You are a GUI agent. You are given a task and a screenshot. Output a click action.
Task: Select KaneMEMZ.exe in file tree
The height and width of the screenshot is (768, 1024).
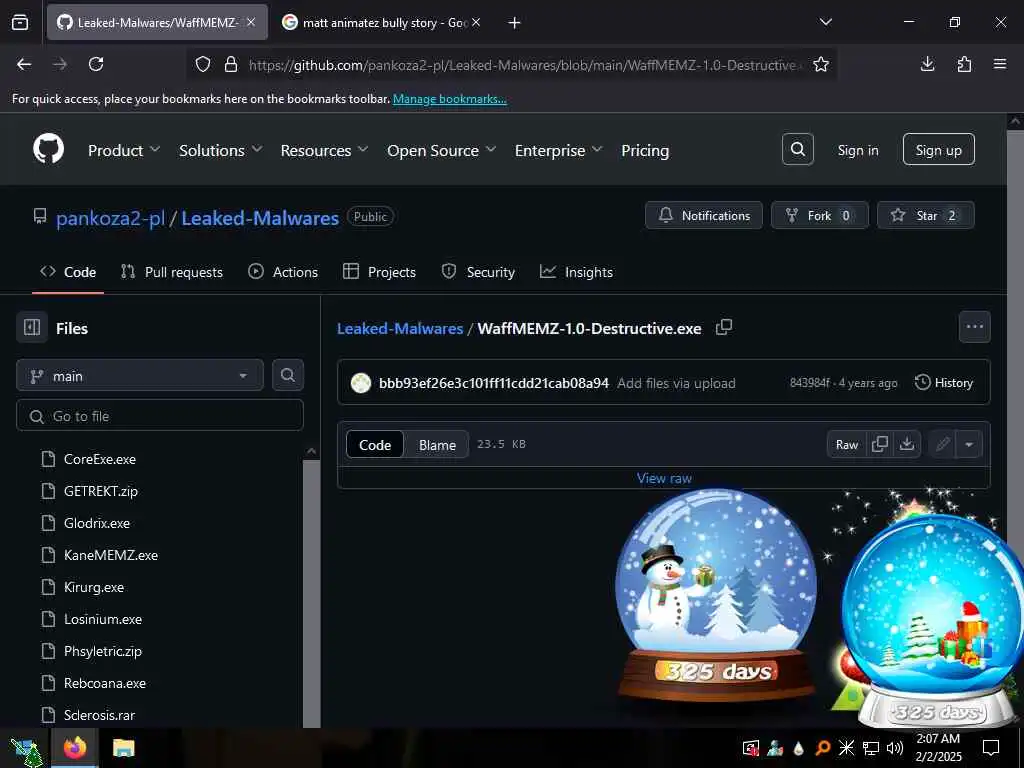pyautogui.click(x=110, y=555)
